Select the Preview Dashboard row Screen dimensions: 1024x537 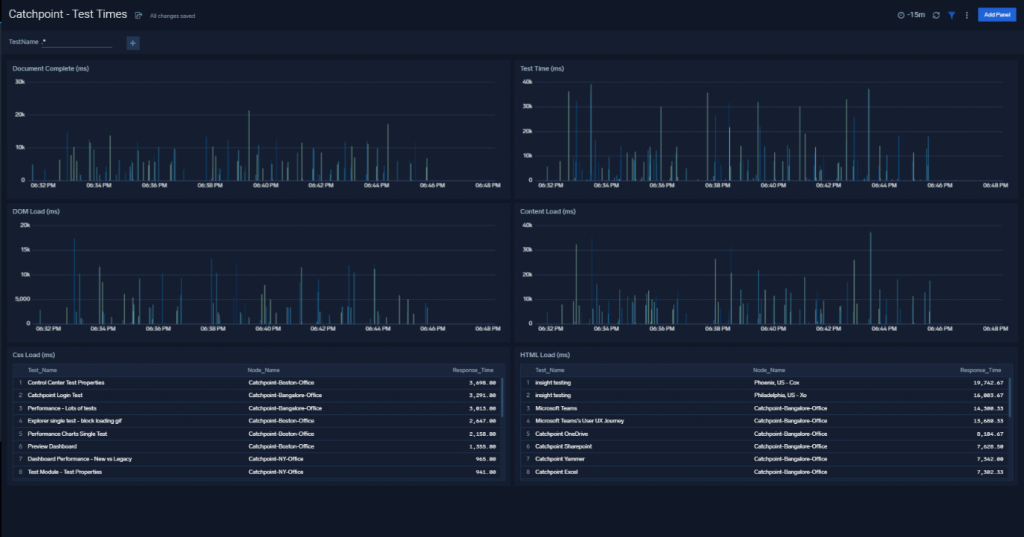click(x=257, y=447)
